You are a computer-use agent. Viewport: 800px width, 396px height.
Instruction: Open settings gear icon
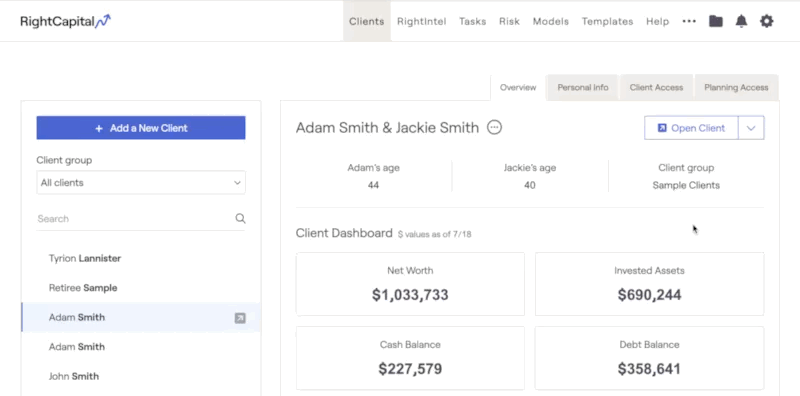pyautogui.click(x=767, y=21)
